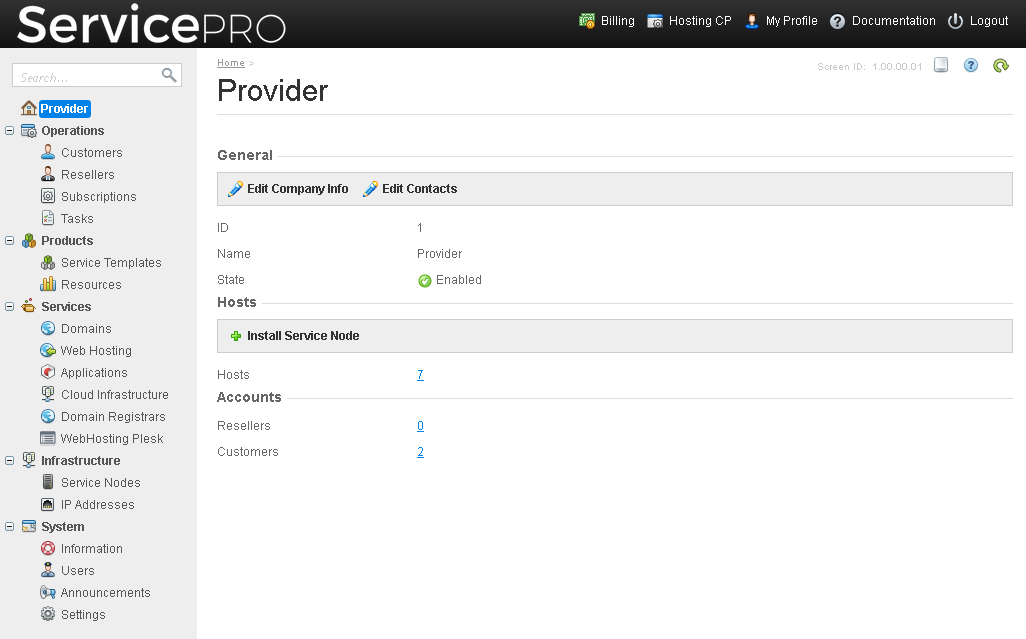Click the refresh icon at top right
The height and width of the screenshot is (639, 1026).
click(1000, 66)
